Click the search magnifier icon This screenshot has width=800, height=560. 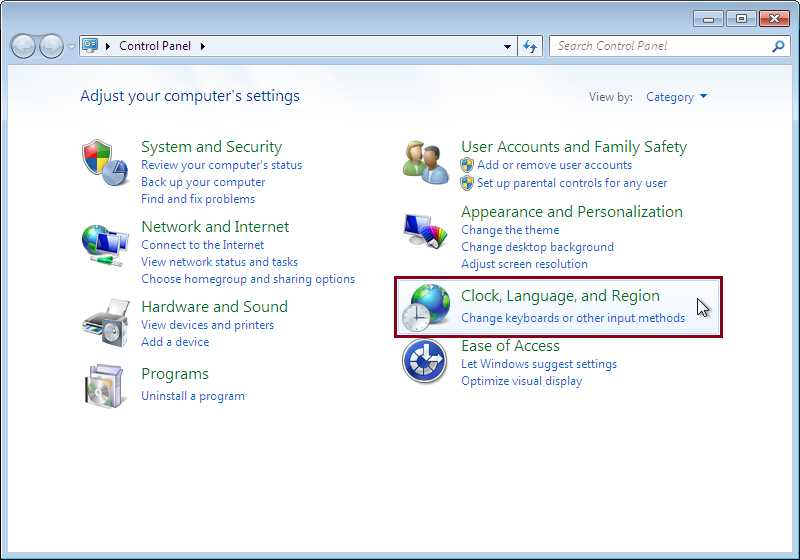coord(778,46)
